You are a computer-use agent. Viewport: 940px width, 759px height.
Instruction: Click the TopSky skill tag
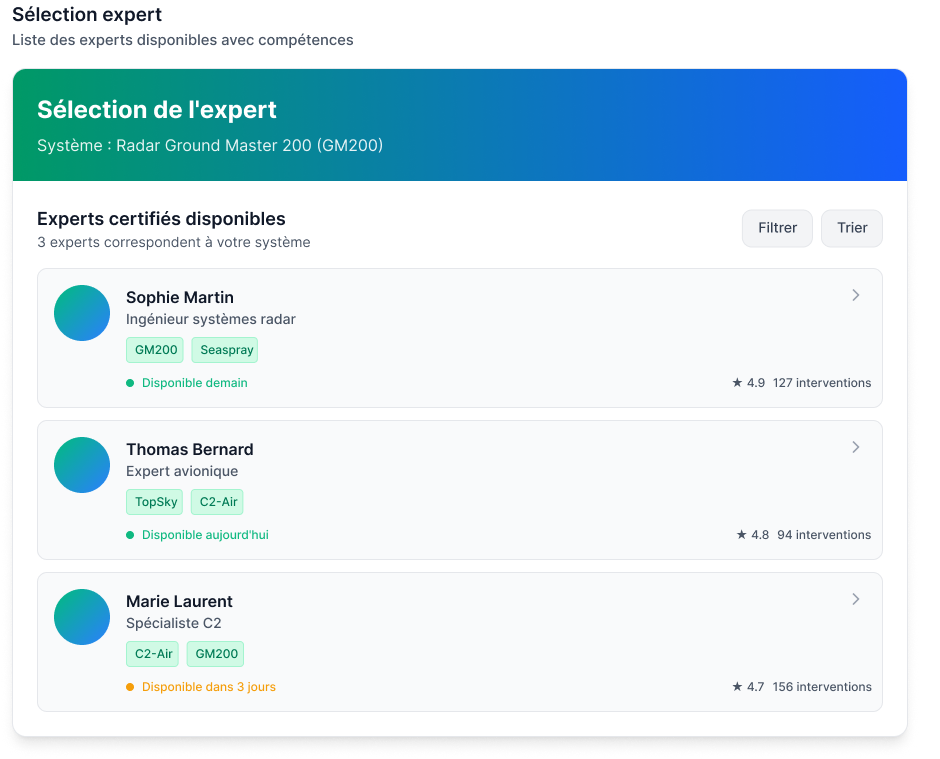(154, 502)
